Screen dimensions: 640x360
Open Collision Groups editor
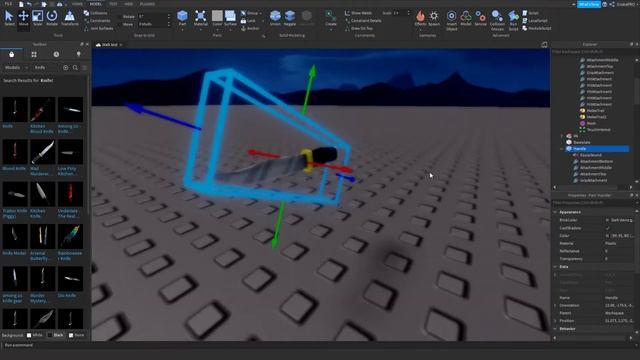coord(497,20)
